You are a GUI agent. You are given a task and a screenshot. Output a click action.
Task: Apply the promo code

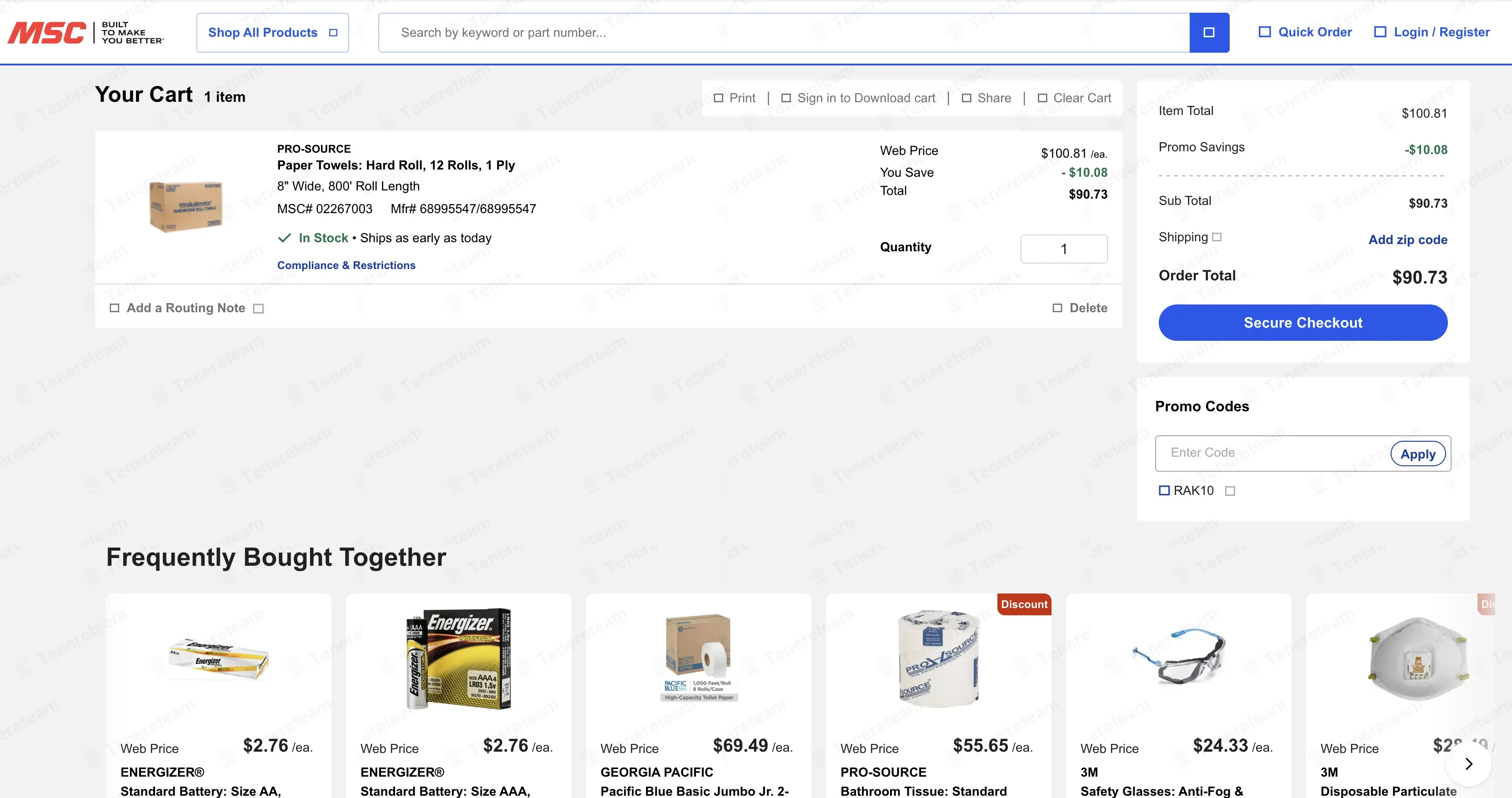pyautogui.click(x=1418, y=454)
